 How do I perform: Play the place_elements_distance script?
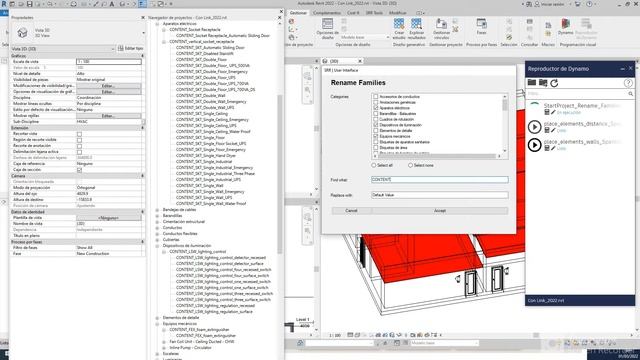point(534,127)
